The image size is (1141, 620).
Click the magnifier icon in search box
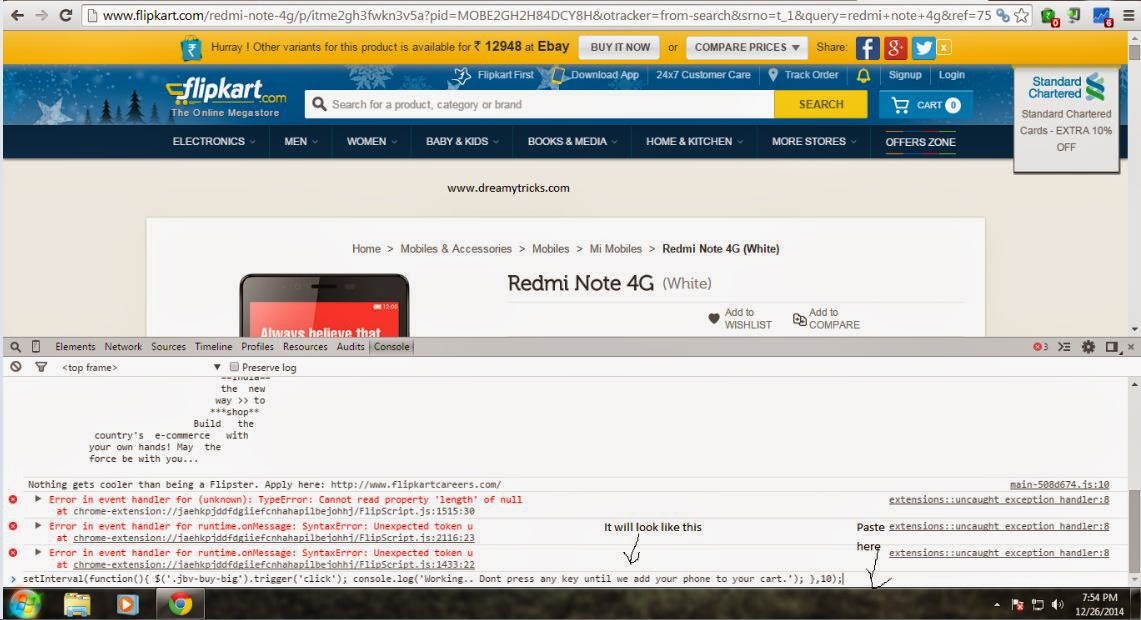click(319, 104)
